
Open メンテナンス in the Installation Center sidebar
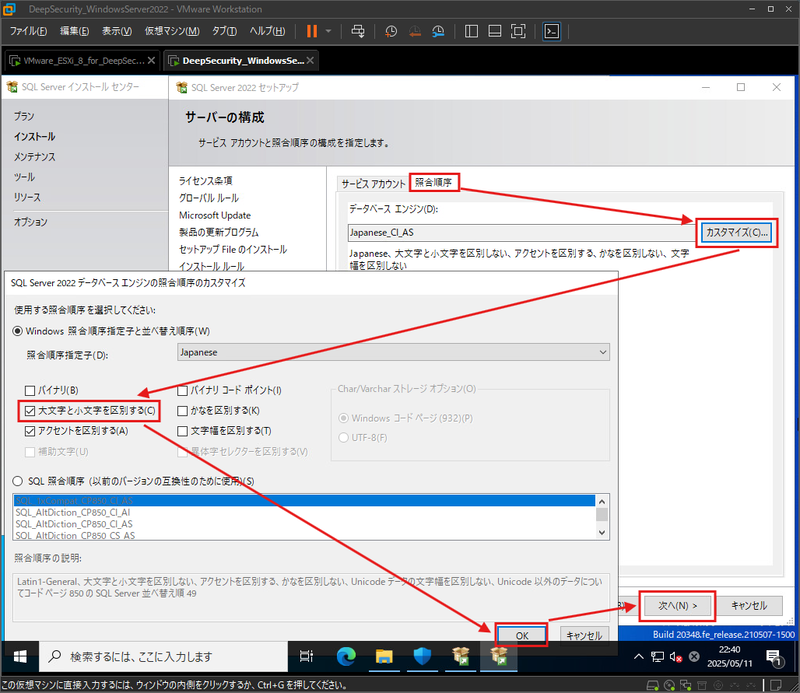point(35,157)
